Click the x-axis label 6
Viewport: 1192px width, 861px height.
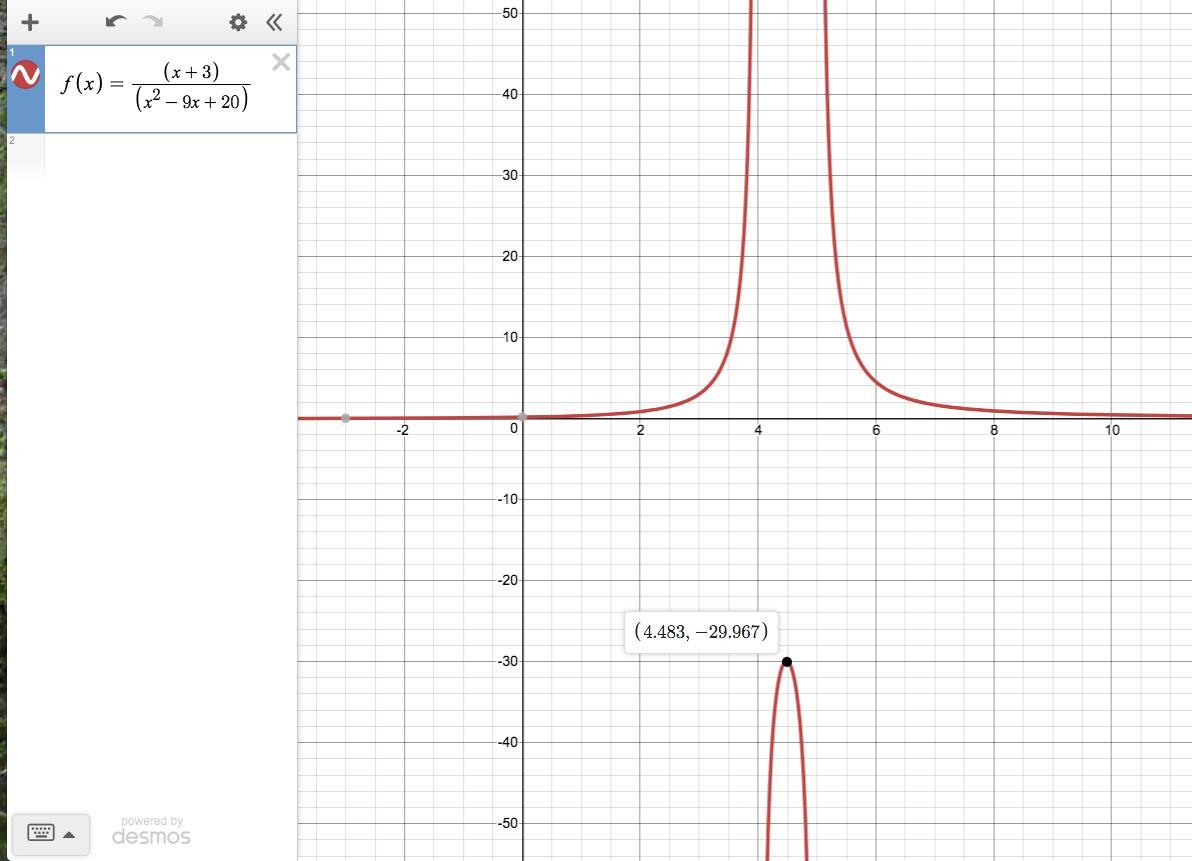[876, 430]
